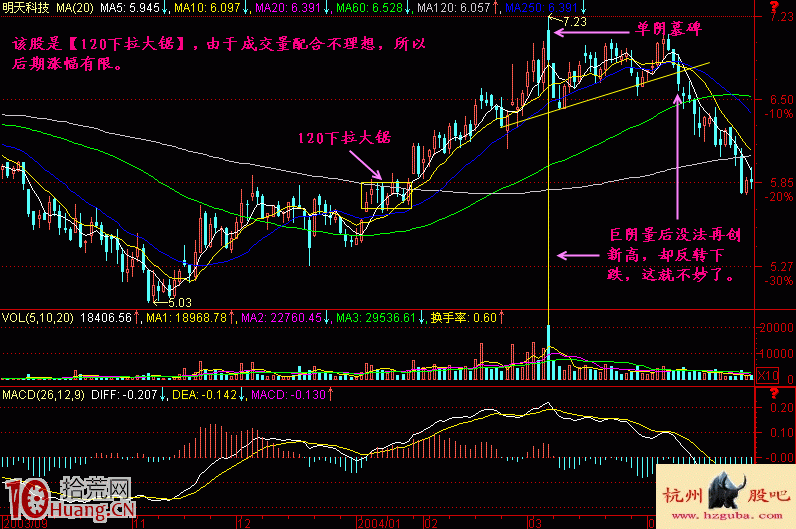Viewport: 796px width, 529px height.
Task: Click the 5.03 low price label on the chart
Action: coord(180,303)
